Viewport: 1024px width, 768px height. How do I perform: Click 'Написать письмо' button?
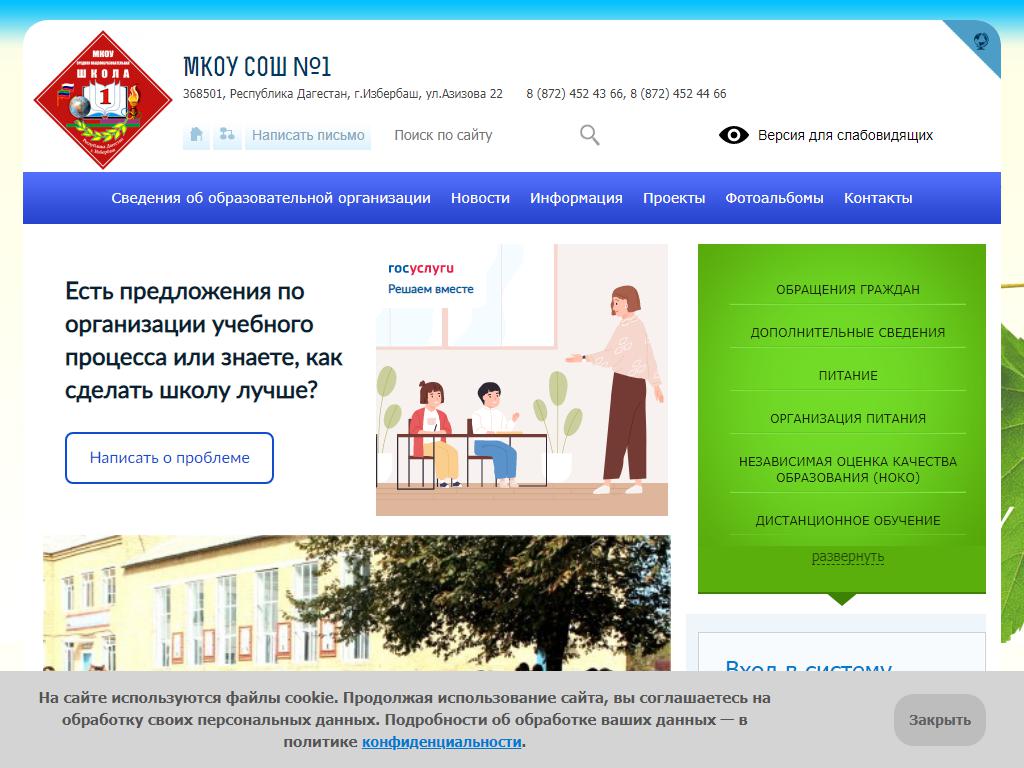coord(308,135)
